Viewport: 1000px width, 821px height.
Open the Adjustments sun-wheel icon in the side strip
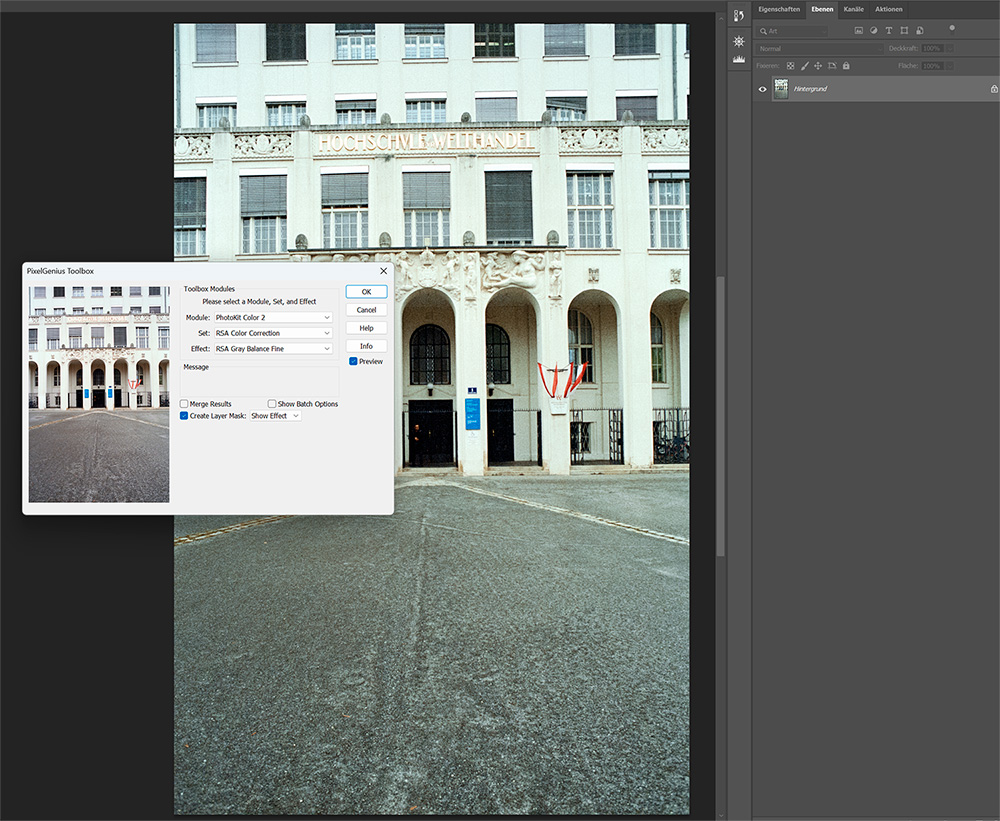coord(739,41)
